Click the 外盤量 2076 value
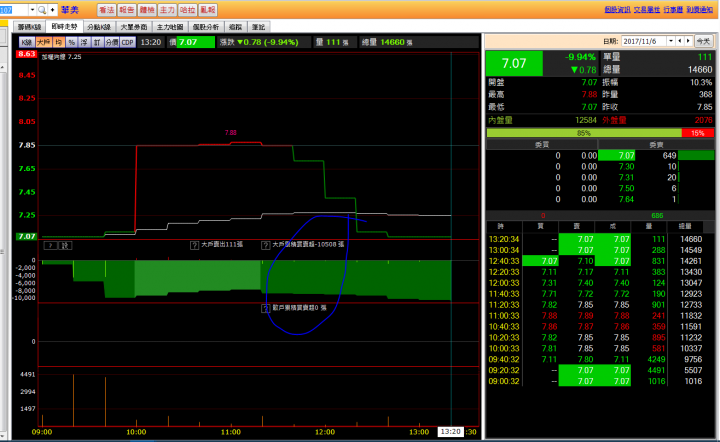Viewport: 720px width, 442px height. pyautogui.click(x=703, y=120)
